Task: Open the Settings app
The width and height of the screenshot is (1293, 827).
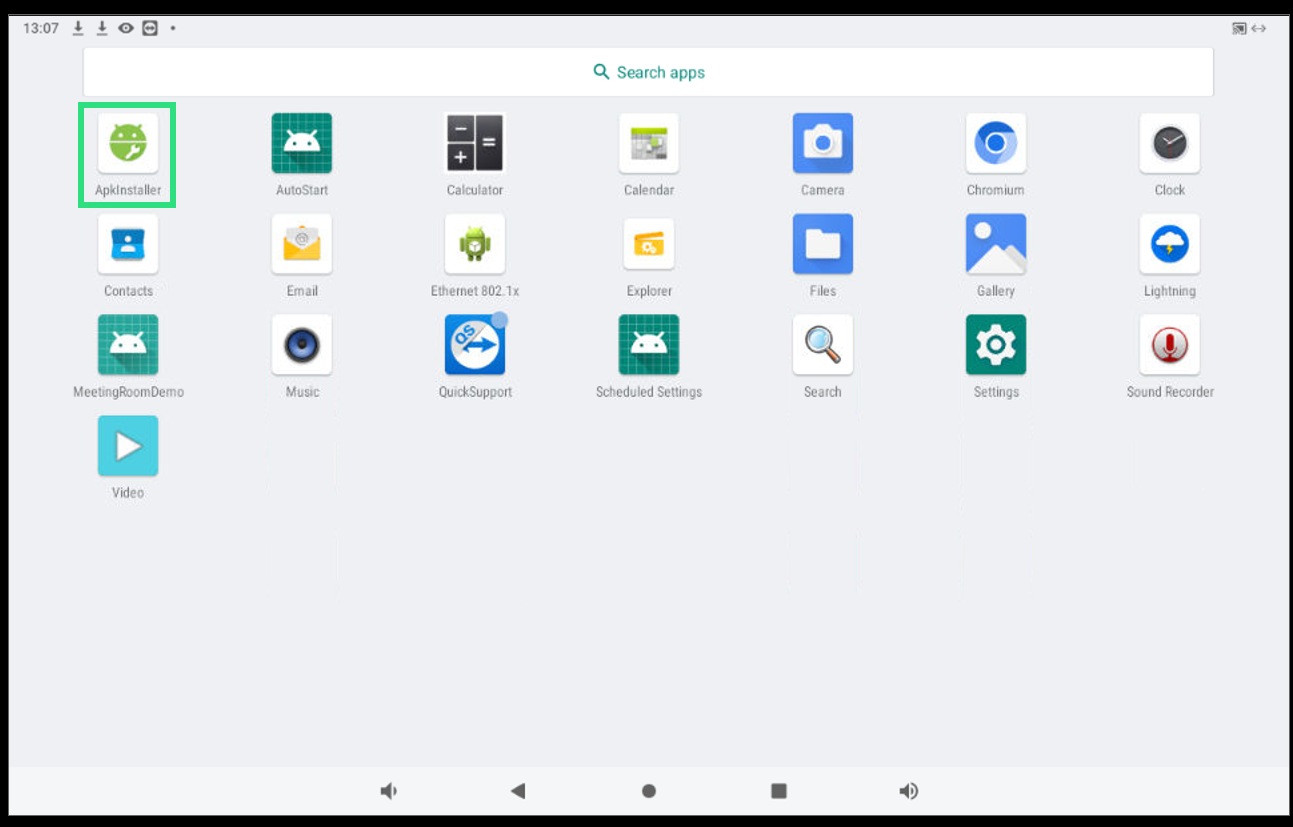Action: [x=996, y=345]
